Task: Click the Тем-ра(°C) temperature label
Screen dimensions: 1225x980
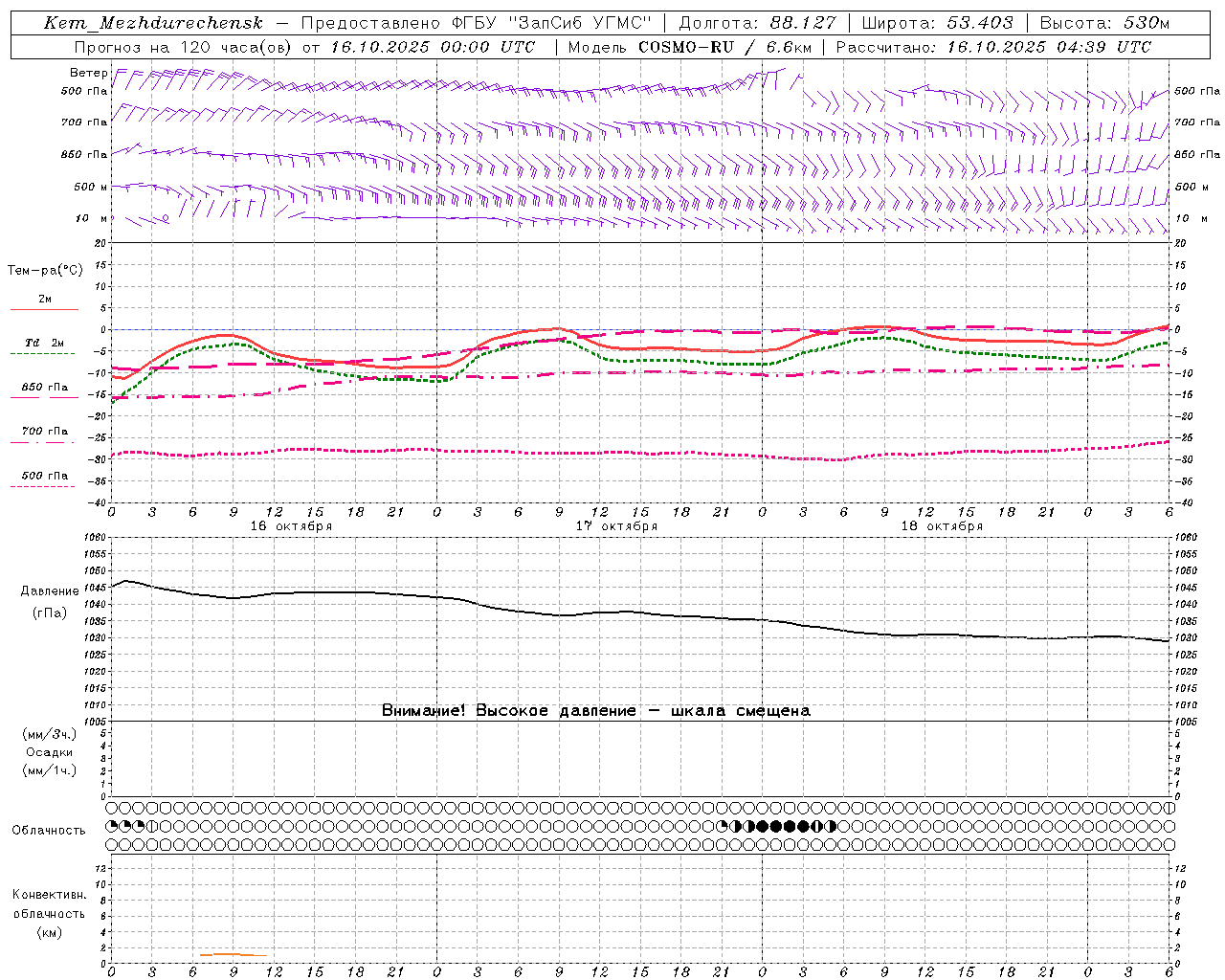Action: click(x=45, y=271)
